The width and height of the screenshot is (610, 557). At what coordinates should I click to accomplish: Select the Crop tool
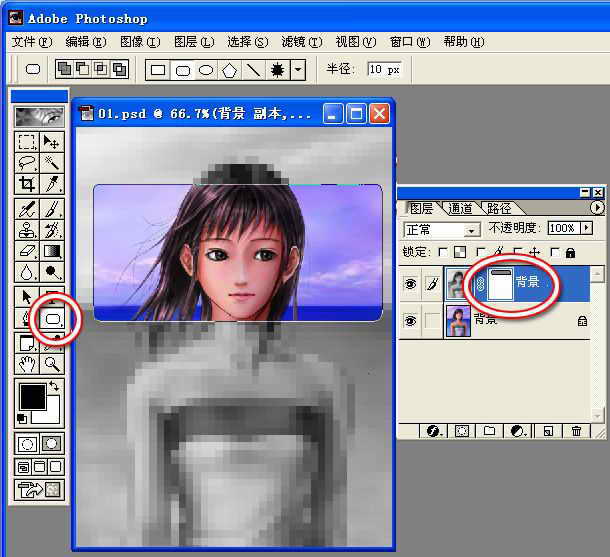pyautogui.click(x=27, y=184)
